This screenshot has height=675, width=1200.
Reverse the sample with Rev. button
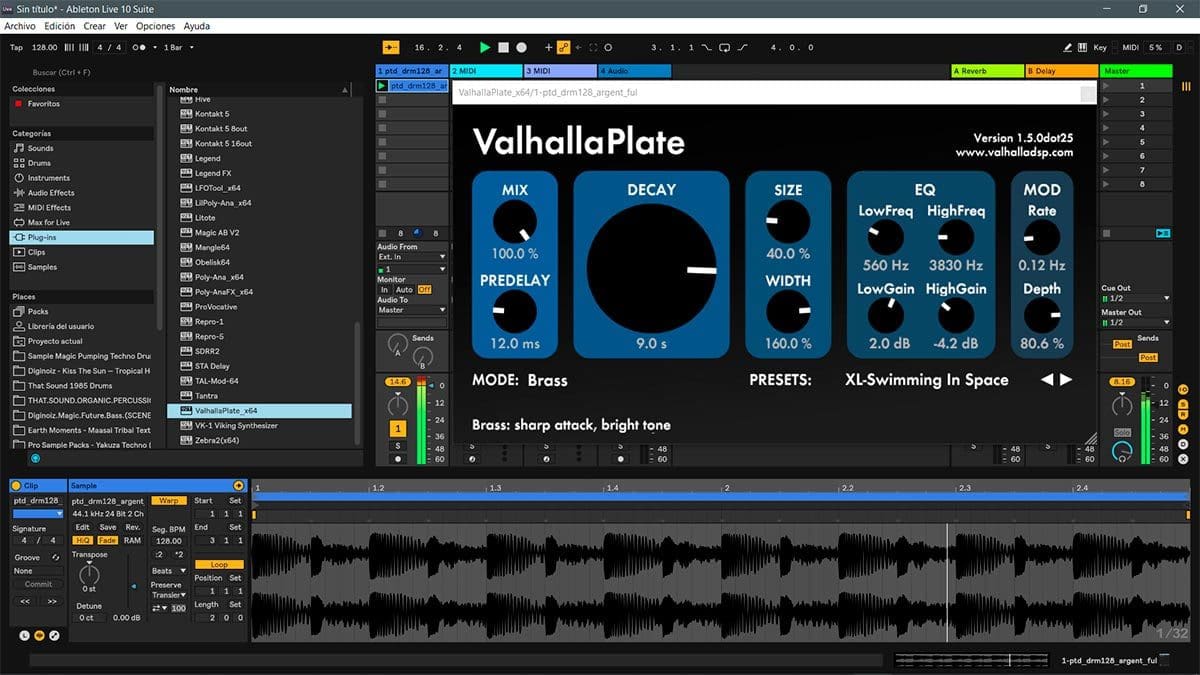(133, 527)
